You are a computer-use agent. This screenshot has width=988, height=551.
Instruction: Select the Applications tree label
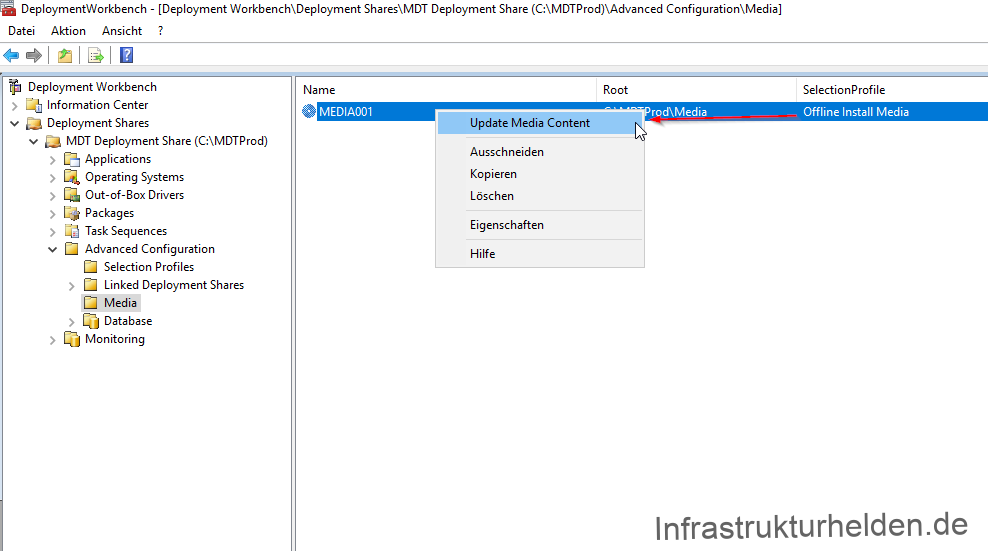click(118, 159)
